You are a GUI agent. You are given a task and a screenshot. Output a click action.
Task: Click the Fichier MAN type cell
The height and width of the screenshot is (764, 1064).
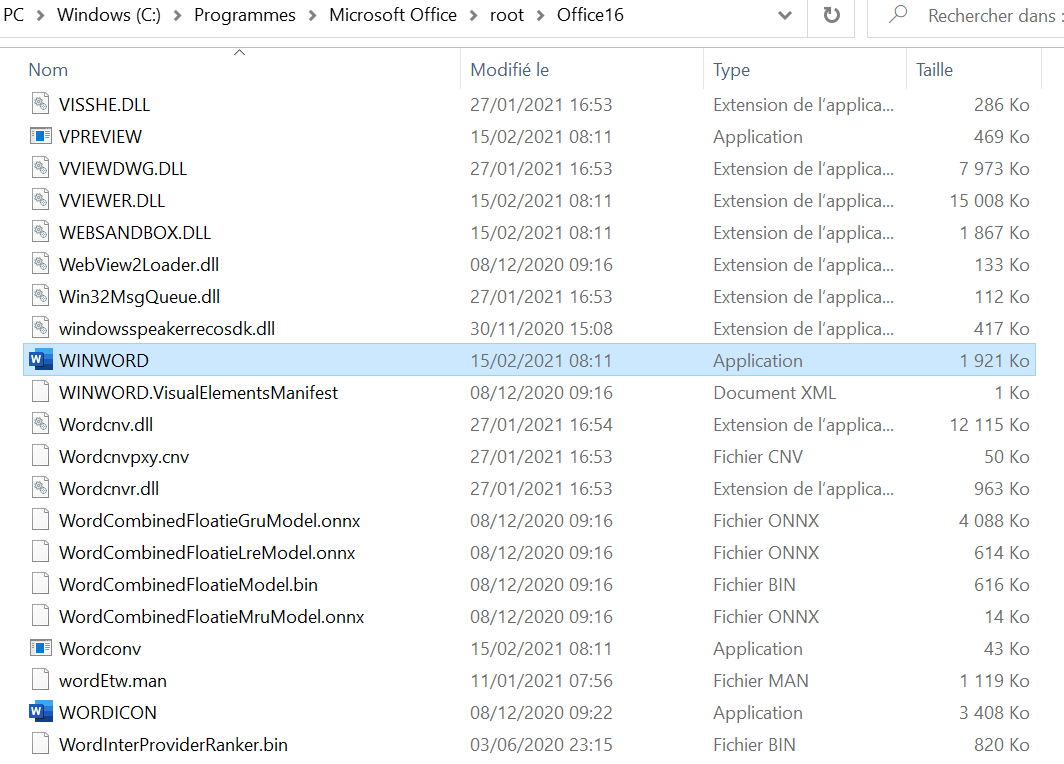pyautogui.click(x=761, y=681)
